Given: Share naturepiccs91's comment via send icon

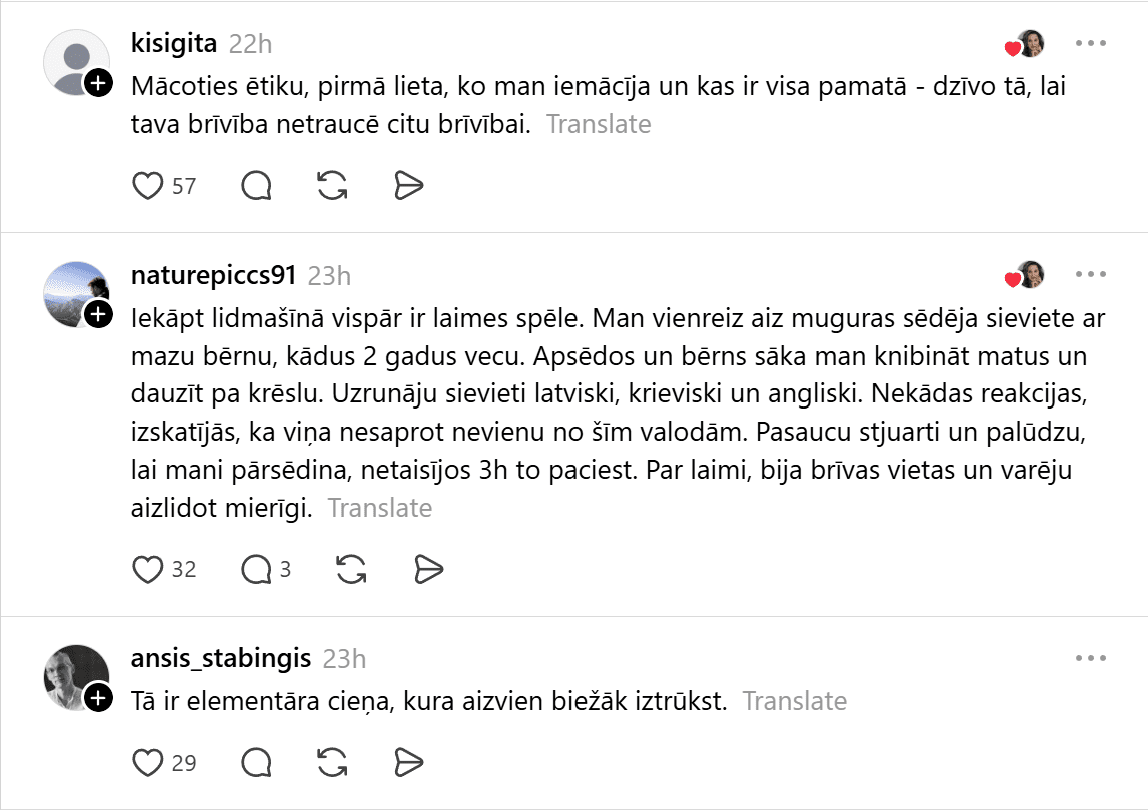Looking at the screenshot, I should [x=428, y=570].
